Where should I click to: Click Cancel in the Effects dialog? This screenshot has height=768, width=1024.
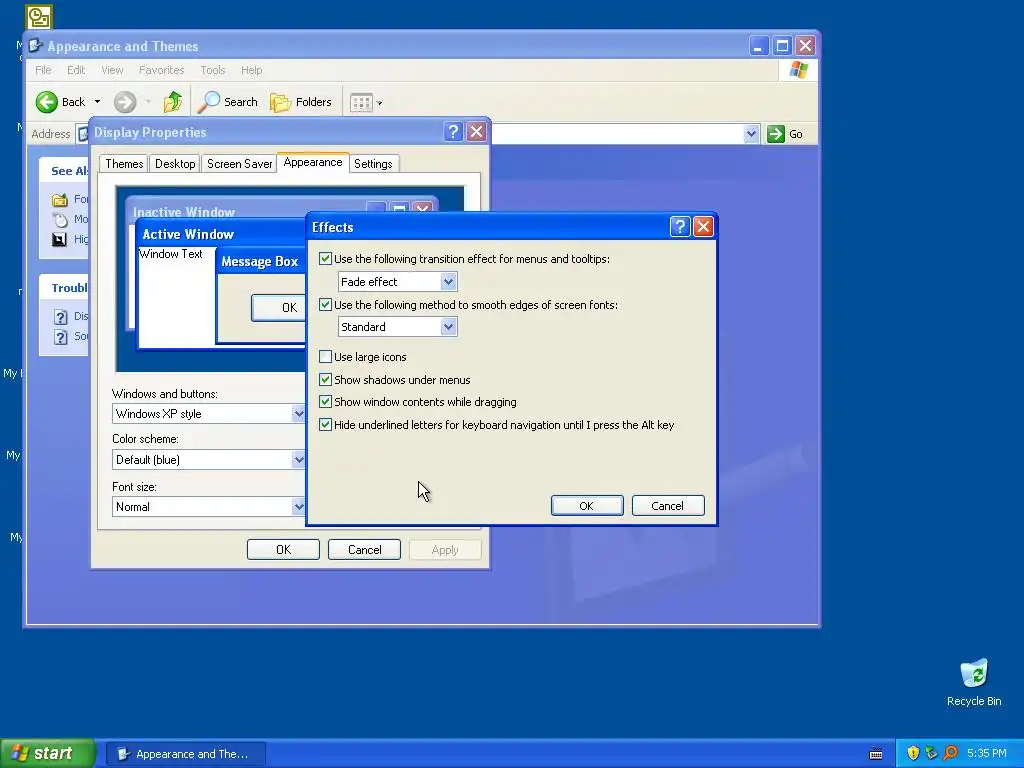click(667, 505)
